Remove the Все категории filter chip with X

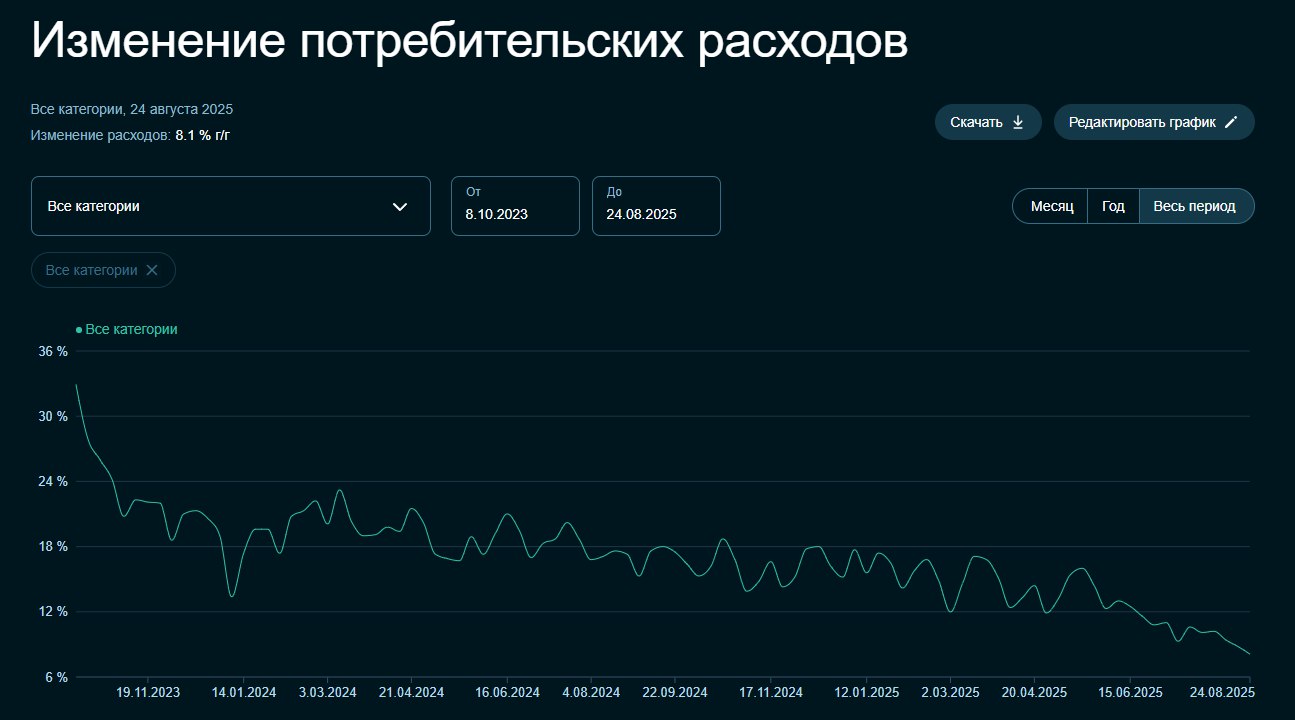(152, 270)
